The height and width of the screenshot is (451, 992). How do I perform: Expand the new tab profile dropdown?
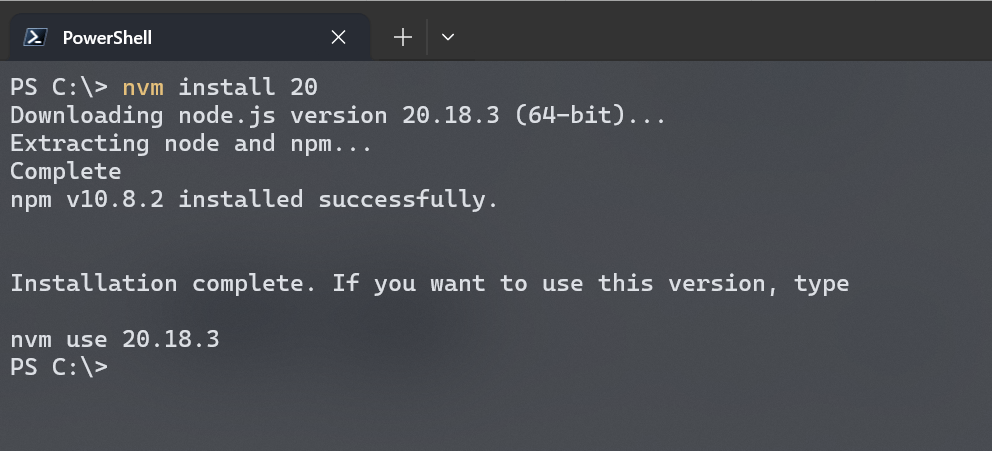point(448,37)
